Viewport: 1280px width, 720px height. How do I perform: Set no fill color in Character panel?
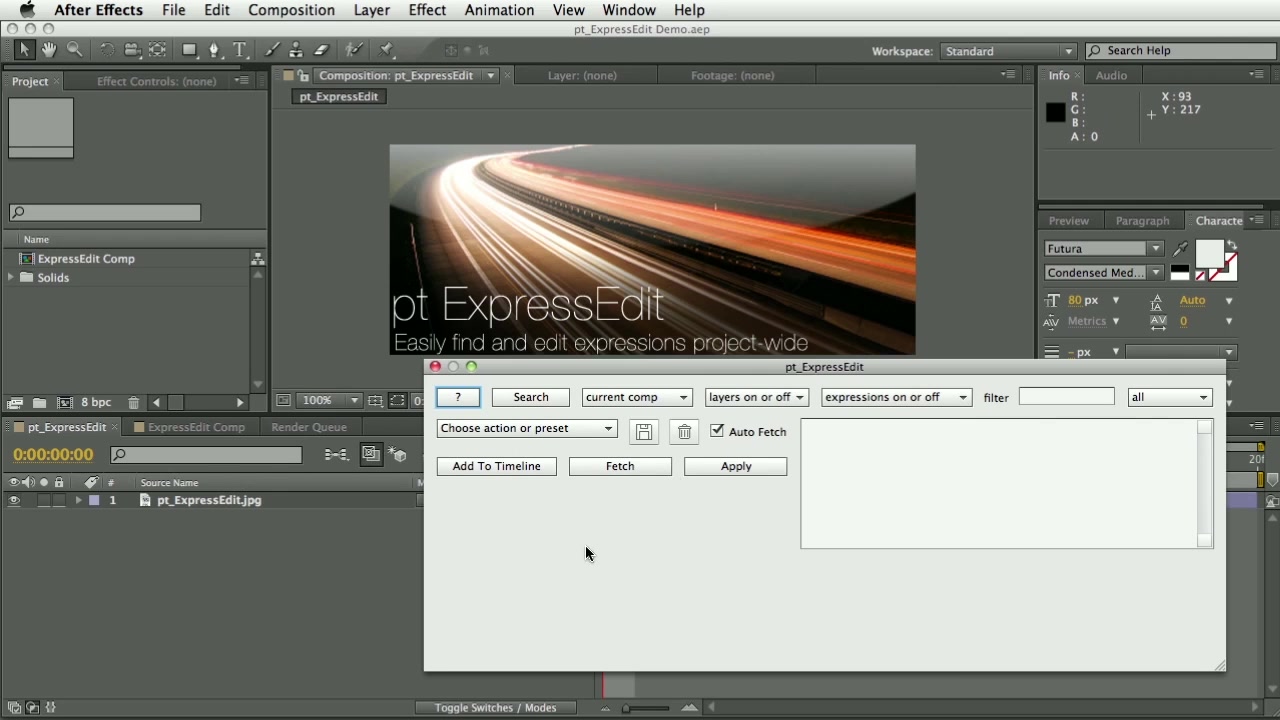1200,275
